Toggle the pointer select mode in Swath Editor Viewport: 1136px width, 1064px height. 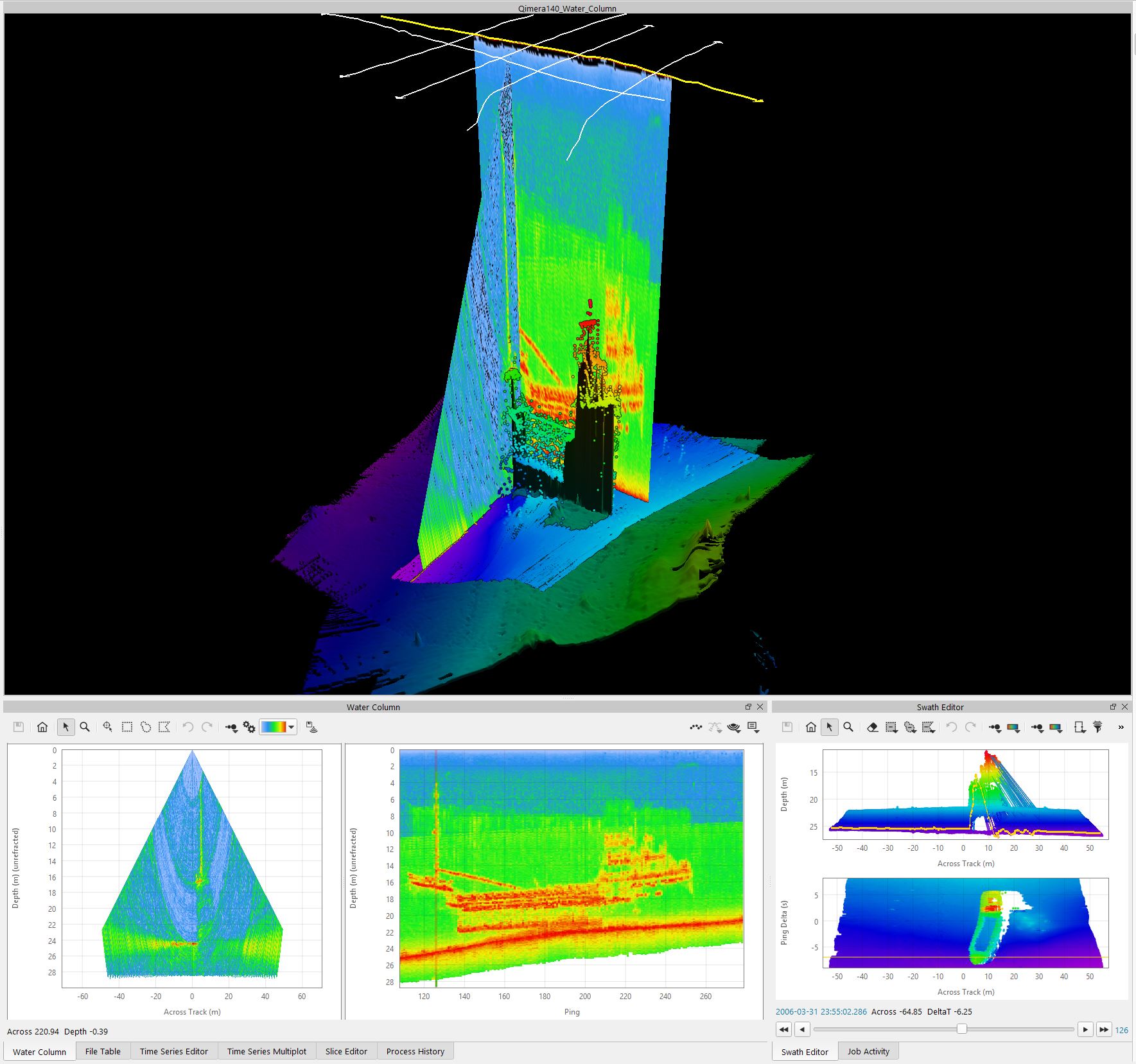[830, 727]
